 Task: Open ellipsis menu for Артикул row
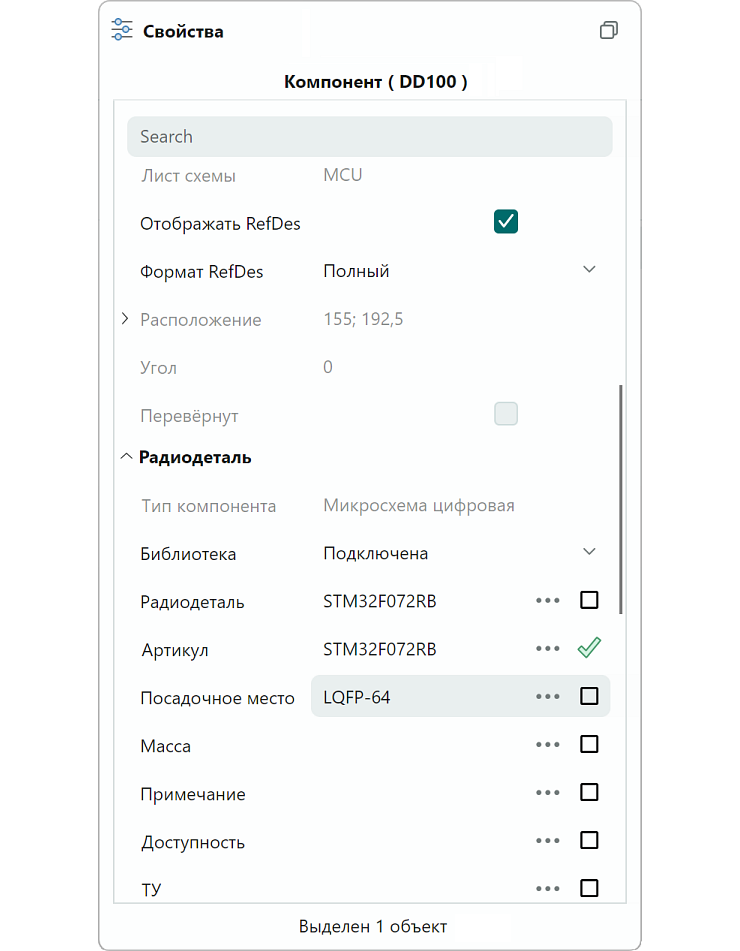tap(547, 649)
